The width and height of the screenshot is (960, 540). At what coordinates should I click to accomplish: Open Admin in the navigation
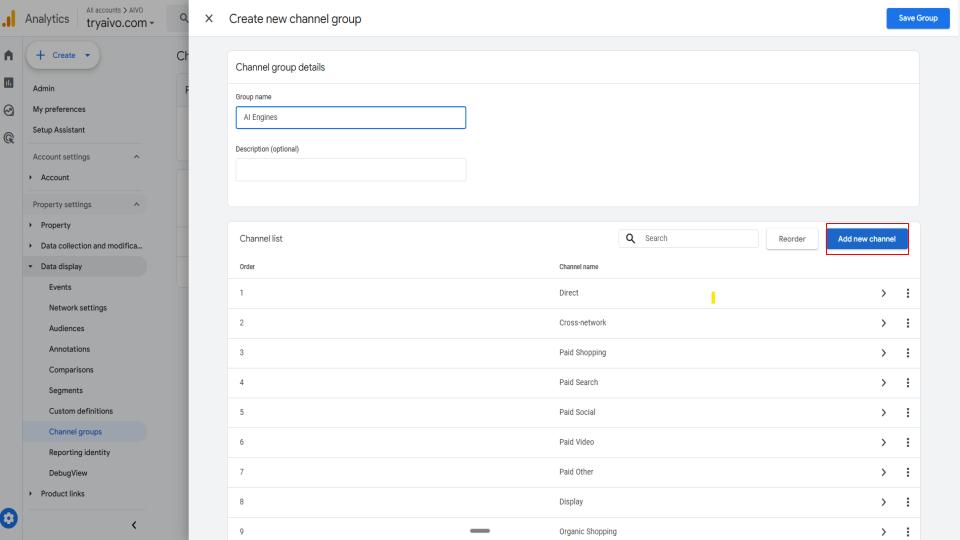pos(43,88)
